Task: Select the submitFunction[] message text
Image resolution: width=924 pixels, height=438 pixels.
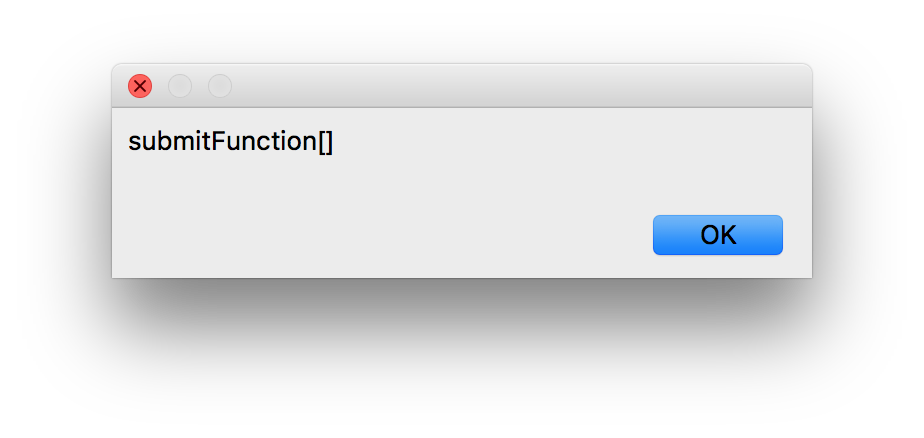Action: (x=230, y=142)
